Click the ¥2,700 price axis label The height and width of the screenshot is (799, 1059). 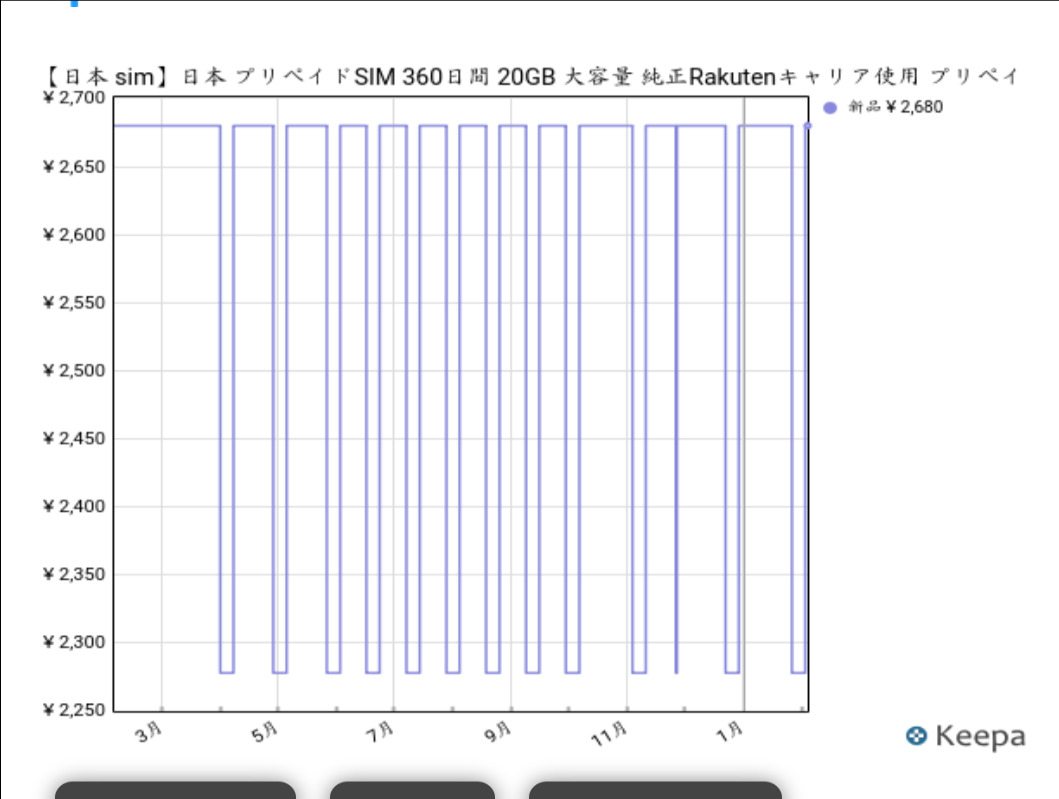point(74,98)
